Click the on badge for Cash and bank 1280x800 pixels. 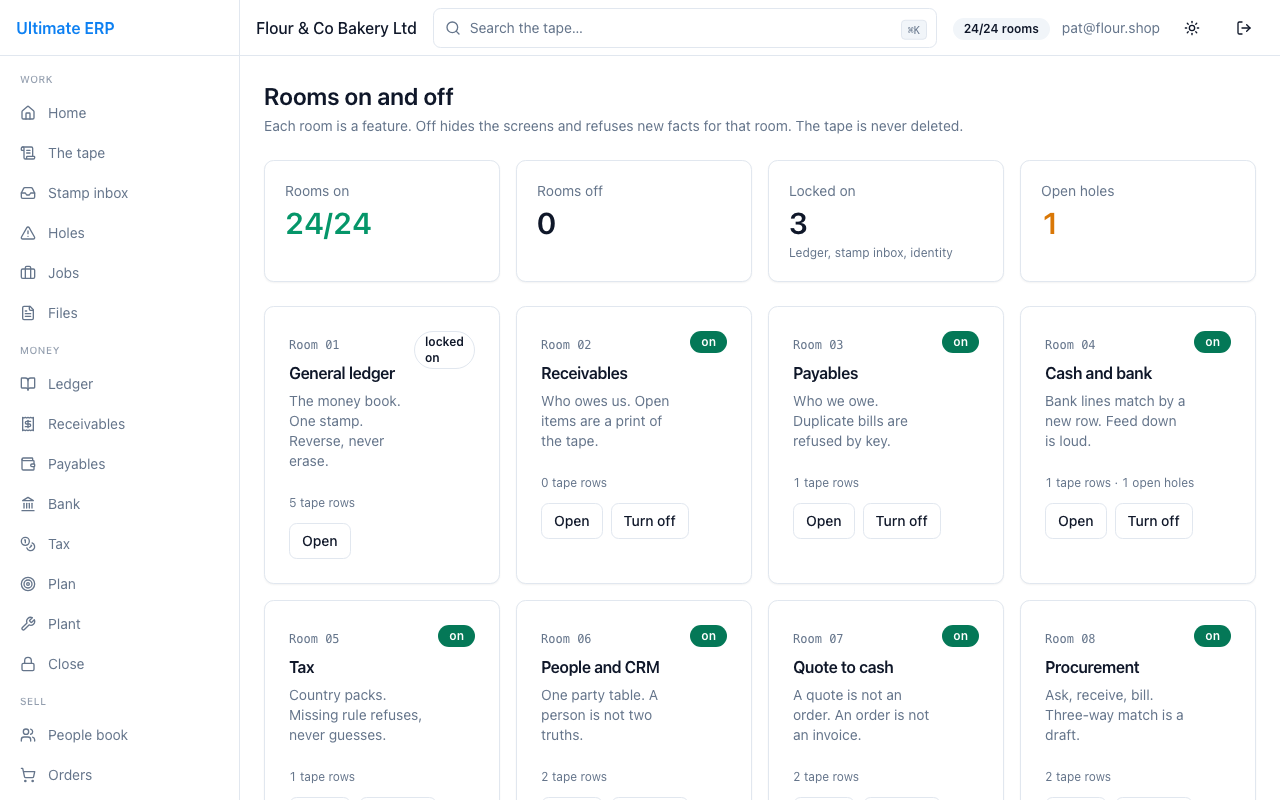1212,342
